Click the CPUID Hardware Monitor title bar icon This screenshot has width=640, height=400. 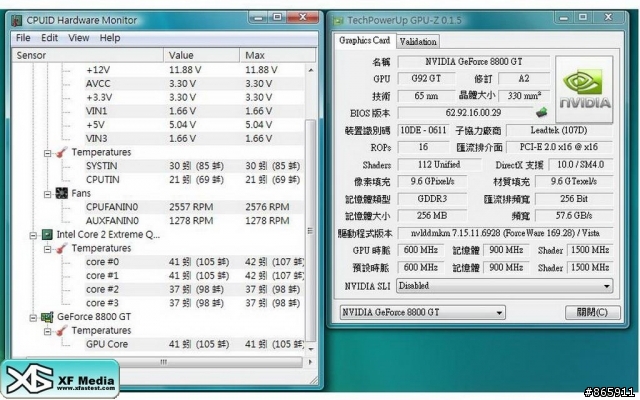pyautogui.click(x=17, y=20)
